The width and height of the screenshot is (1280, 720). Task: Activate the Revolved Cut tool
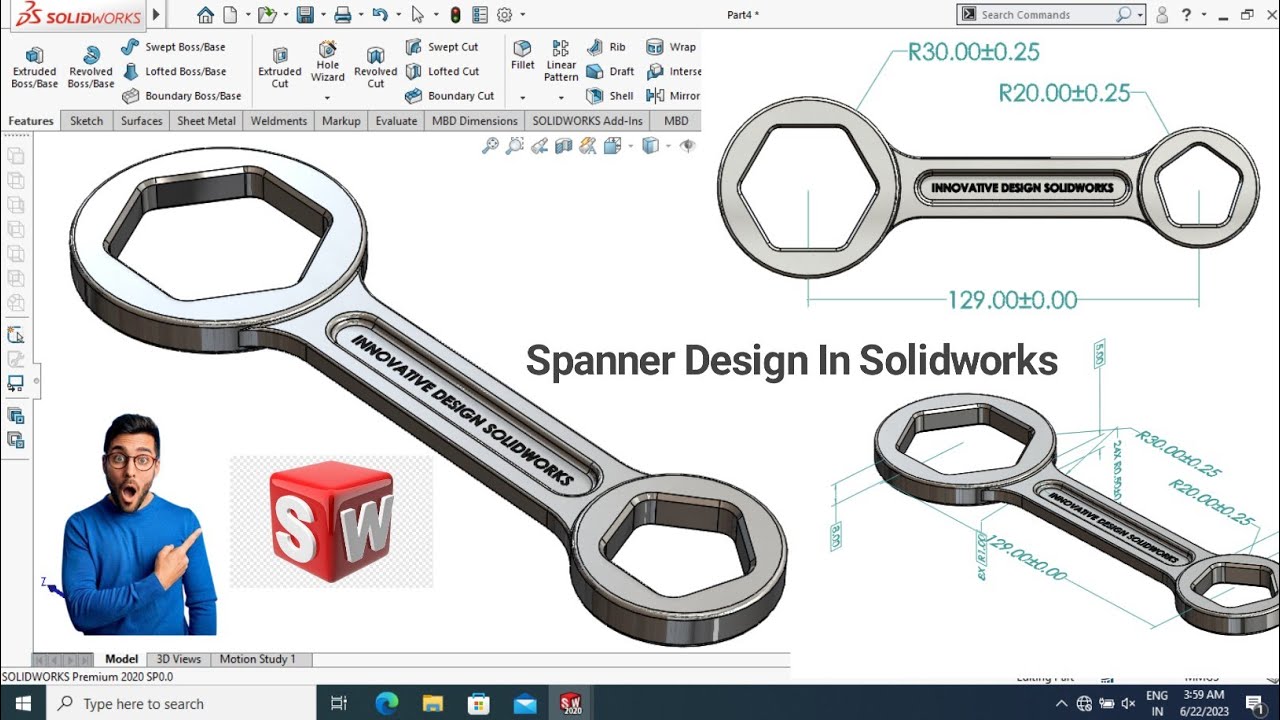coord(375,67)
